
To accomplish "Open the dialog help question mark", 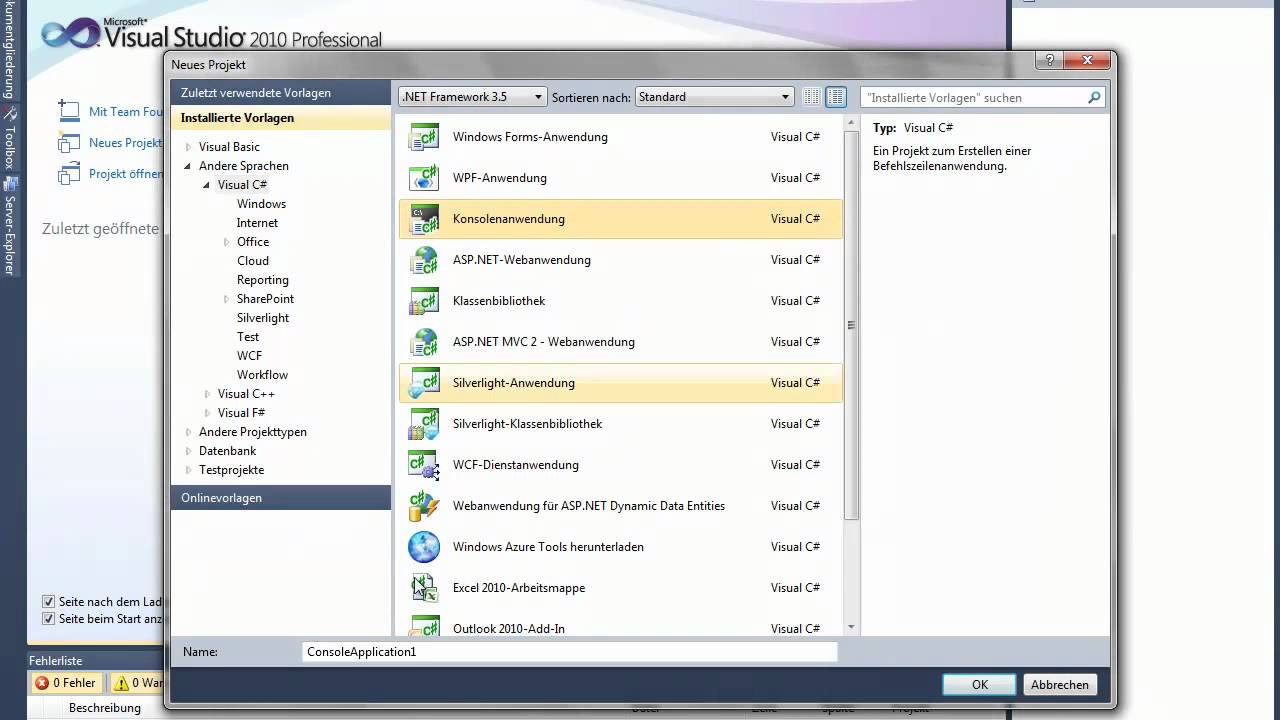I will 1049,61.
